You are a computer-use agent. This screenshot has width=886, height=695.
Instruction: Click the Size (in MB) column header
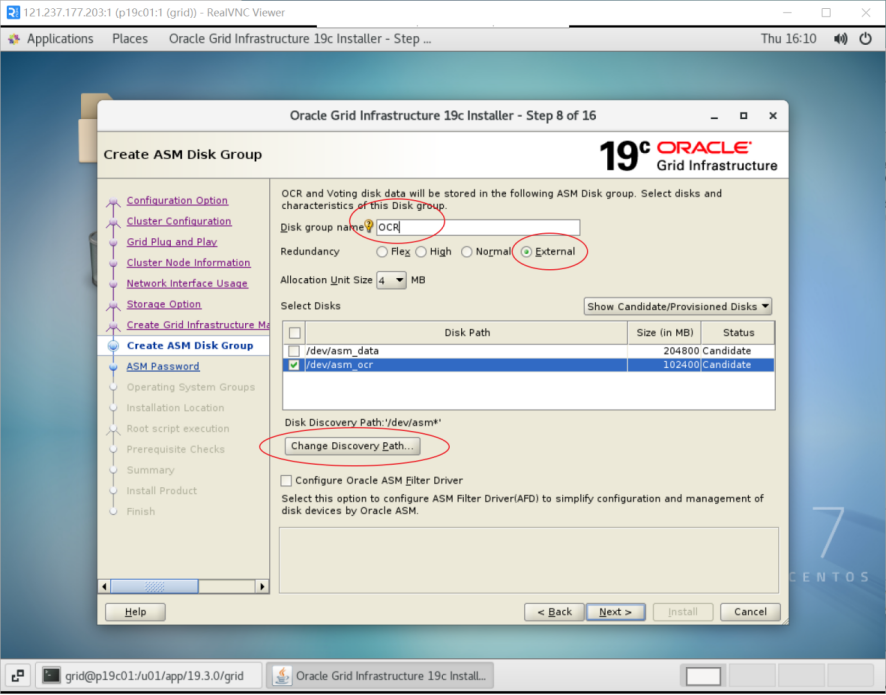[664, 333]
